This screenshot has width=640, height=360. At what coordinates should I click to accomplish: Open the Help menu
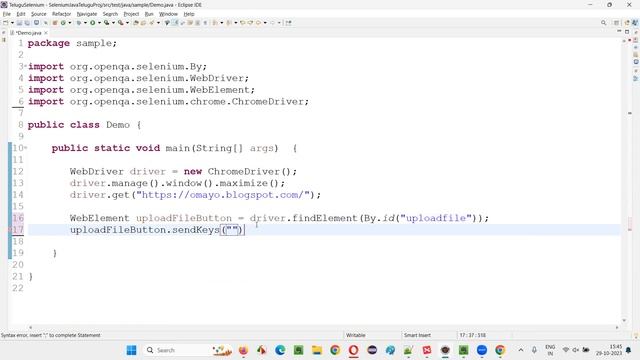(x=189, y=14)
